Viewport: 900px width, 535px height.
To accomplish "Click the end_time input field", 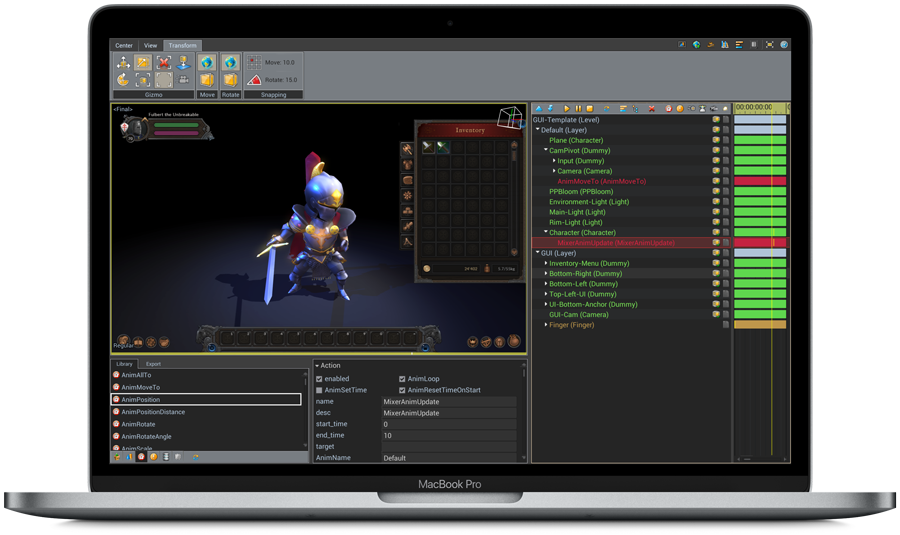I will [449, 436].
